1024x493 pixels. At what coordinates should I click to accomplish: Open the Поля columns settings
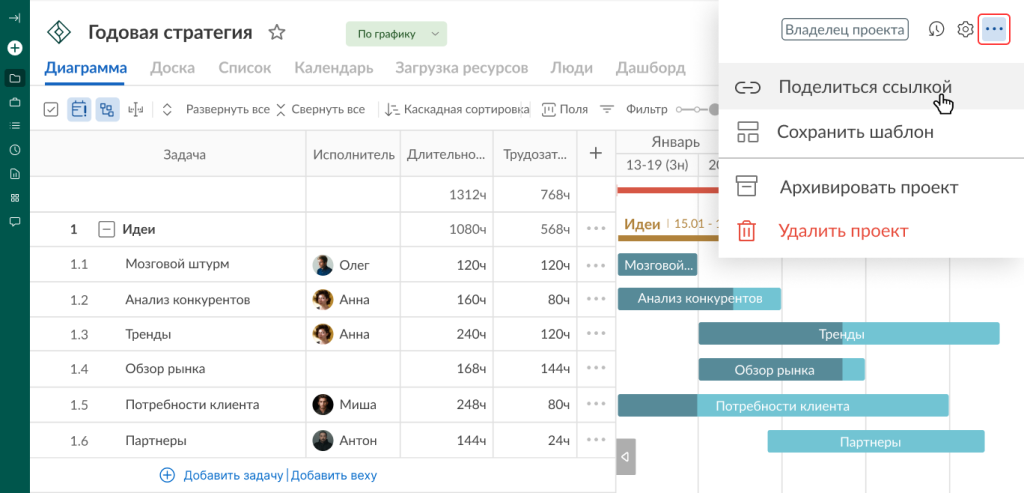click(566, 109)
